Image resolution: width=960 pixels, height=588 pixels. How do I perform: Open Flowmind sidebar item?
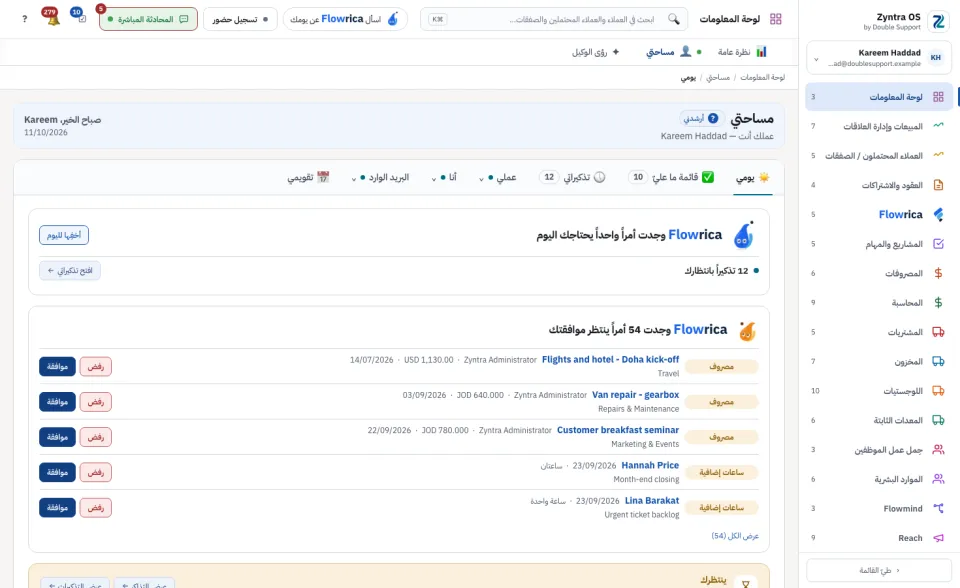pyautogui.click(x=879, y=508)
